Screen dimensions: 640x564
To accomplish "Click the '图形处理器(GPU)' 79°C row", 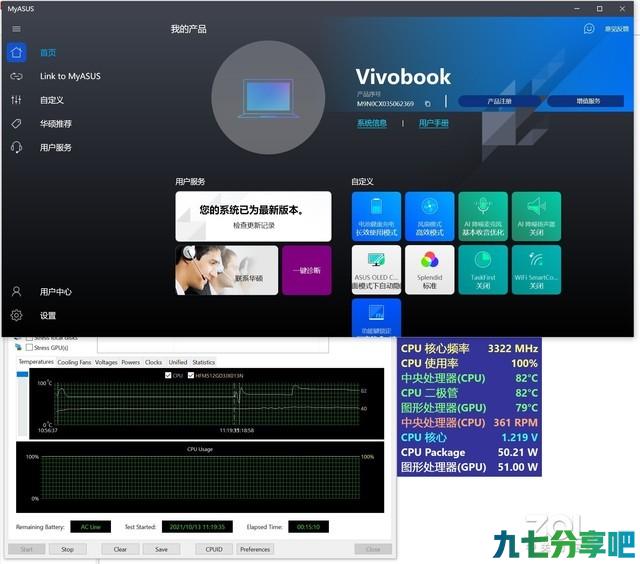I will [469, 408].
